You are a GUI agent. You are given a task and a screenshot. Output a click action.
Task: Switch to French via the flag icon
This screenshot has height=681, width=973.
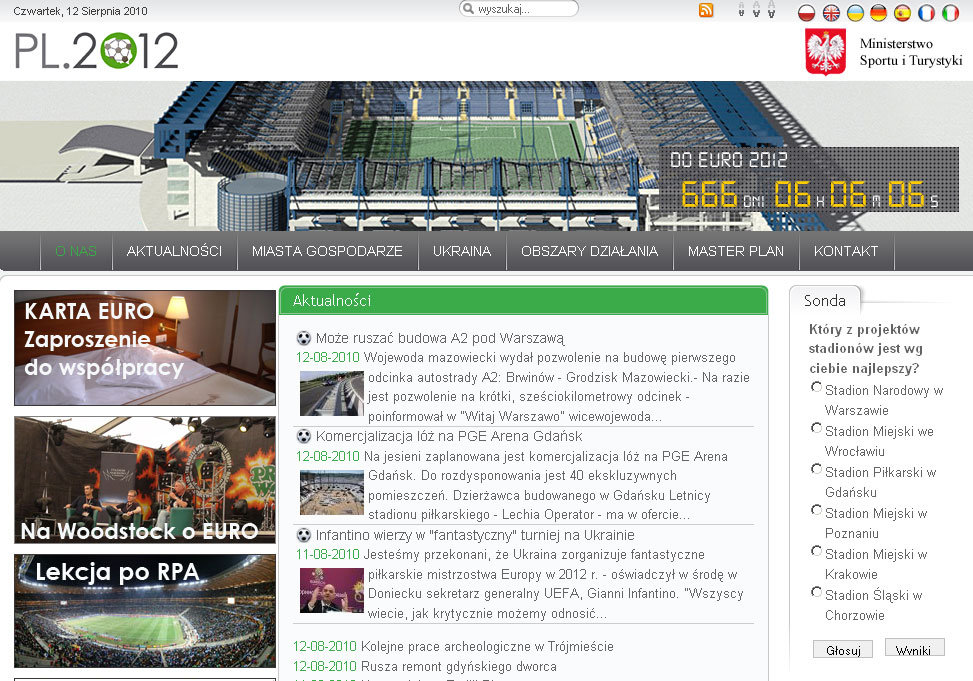coord(927,13)
